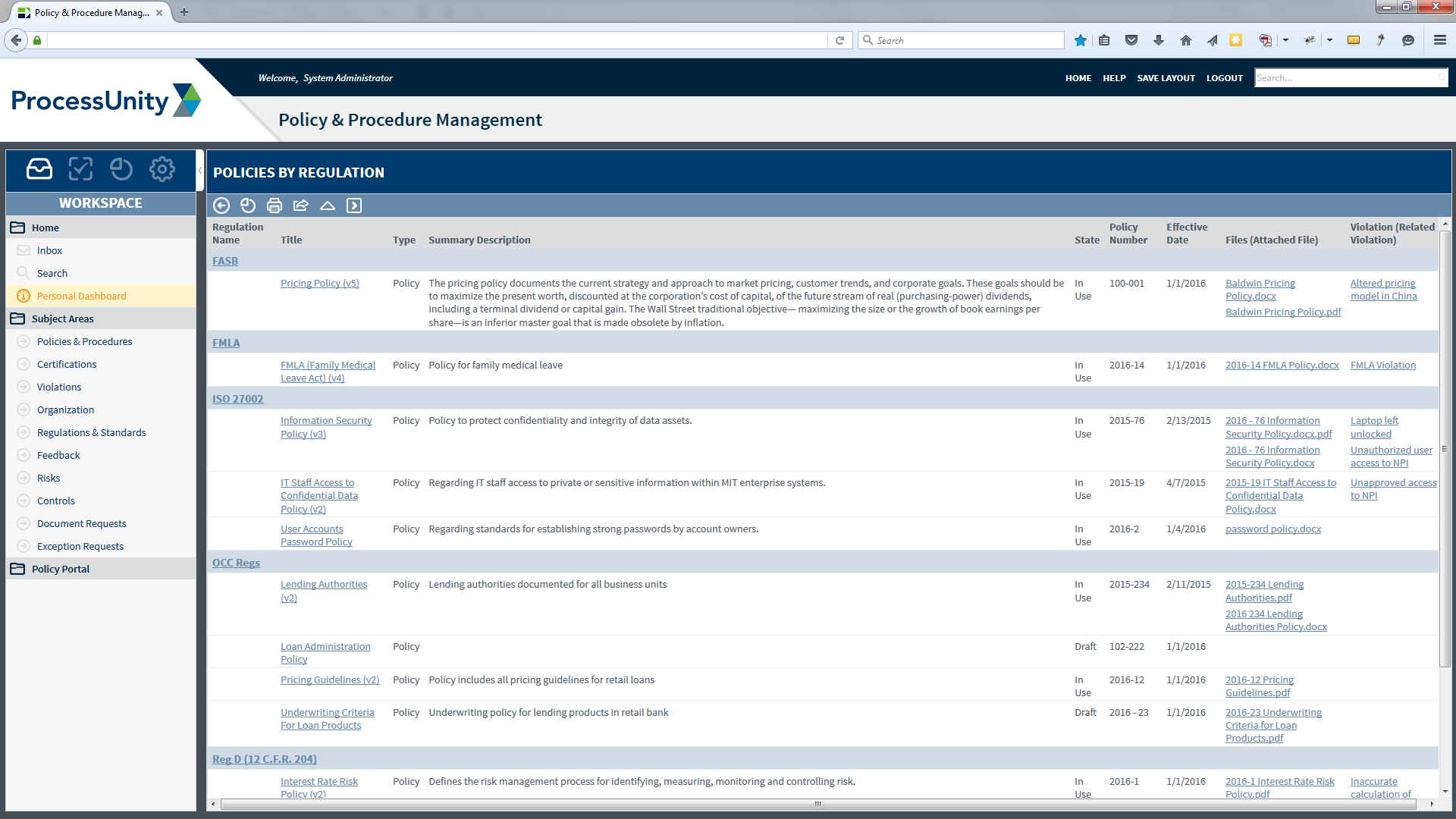The image size is (1456, 819).
Task: Print the Policies by Regulation report
Action: pyautogui.click(x=275, y=206)
